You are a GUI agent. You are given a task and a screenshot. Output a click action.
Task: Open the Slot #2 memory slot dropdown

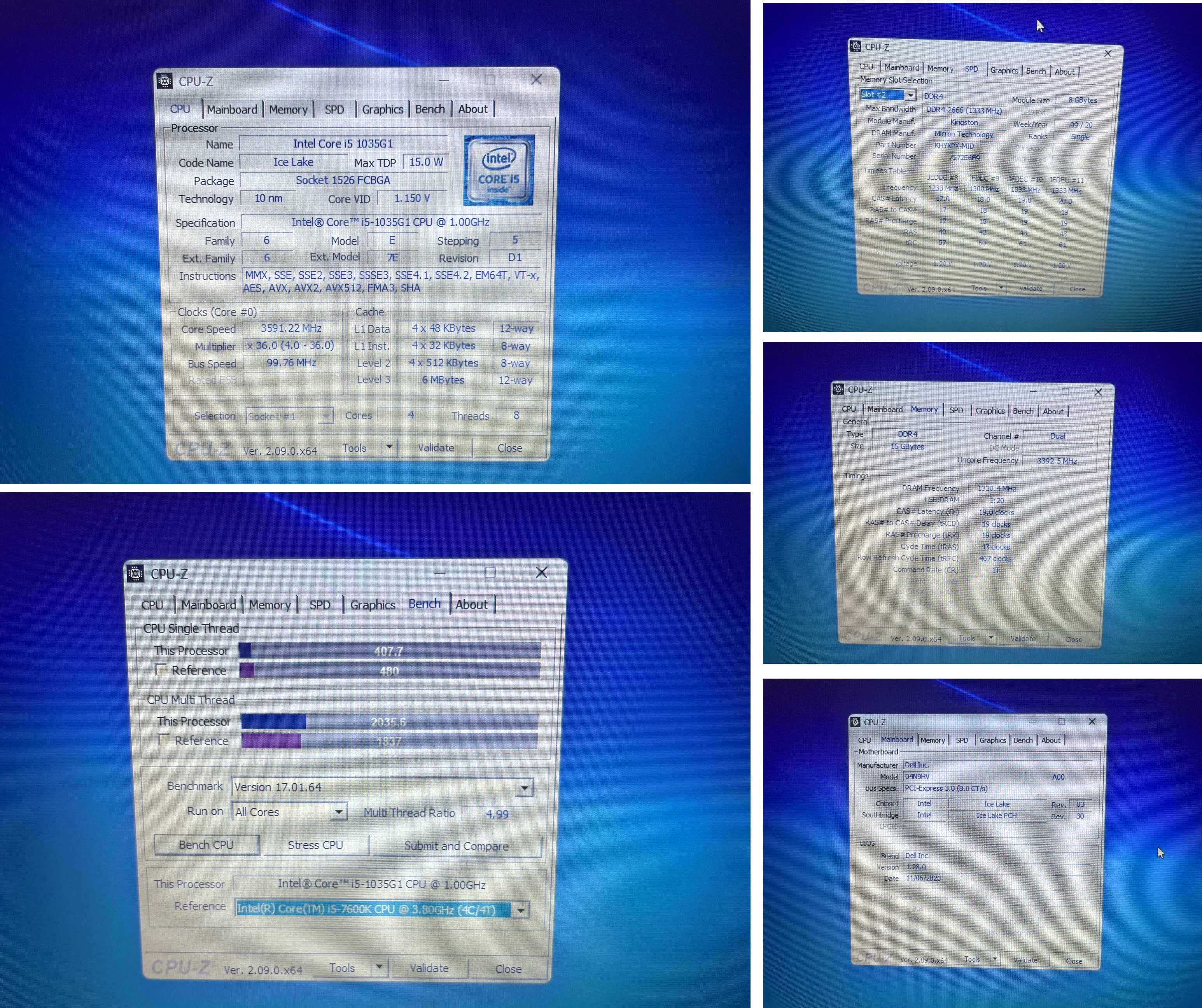(x=911, y=95)
